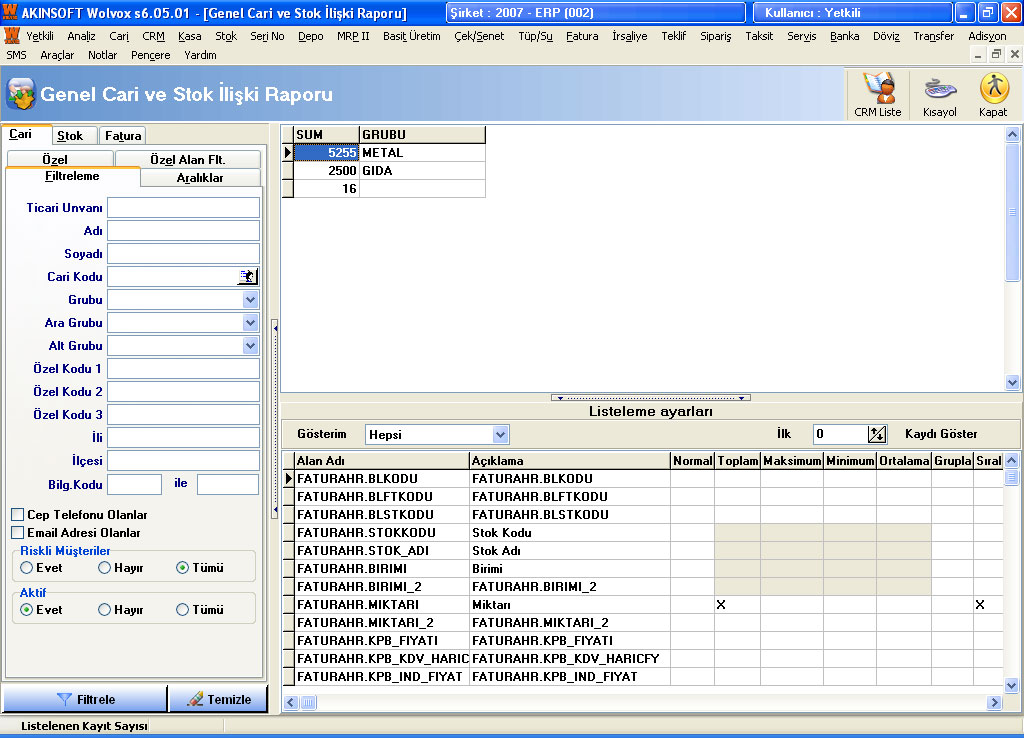Screen dimensions: 1024x738
Task: Switch to the Fatura tab
Action: (123, 135)
